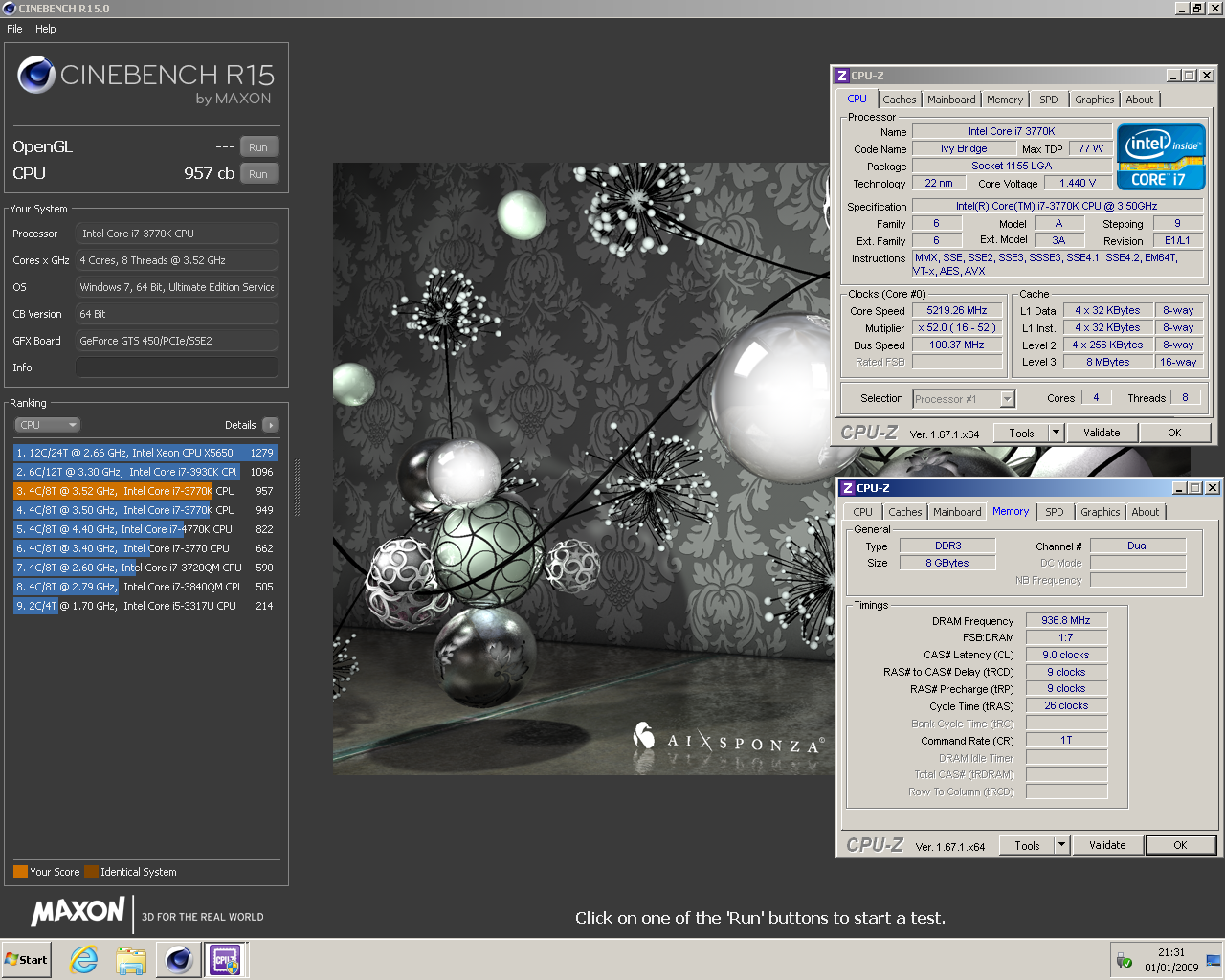Select ranking row Core i7-3930K
Viewport: 1225px width, 980px height.
145,472
